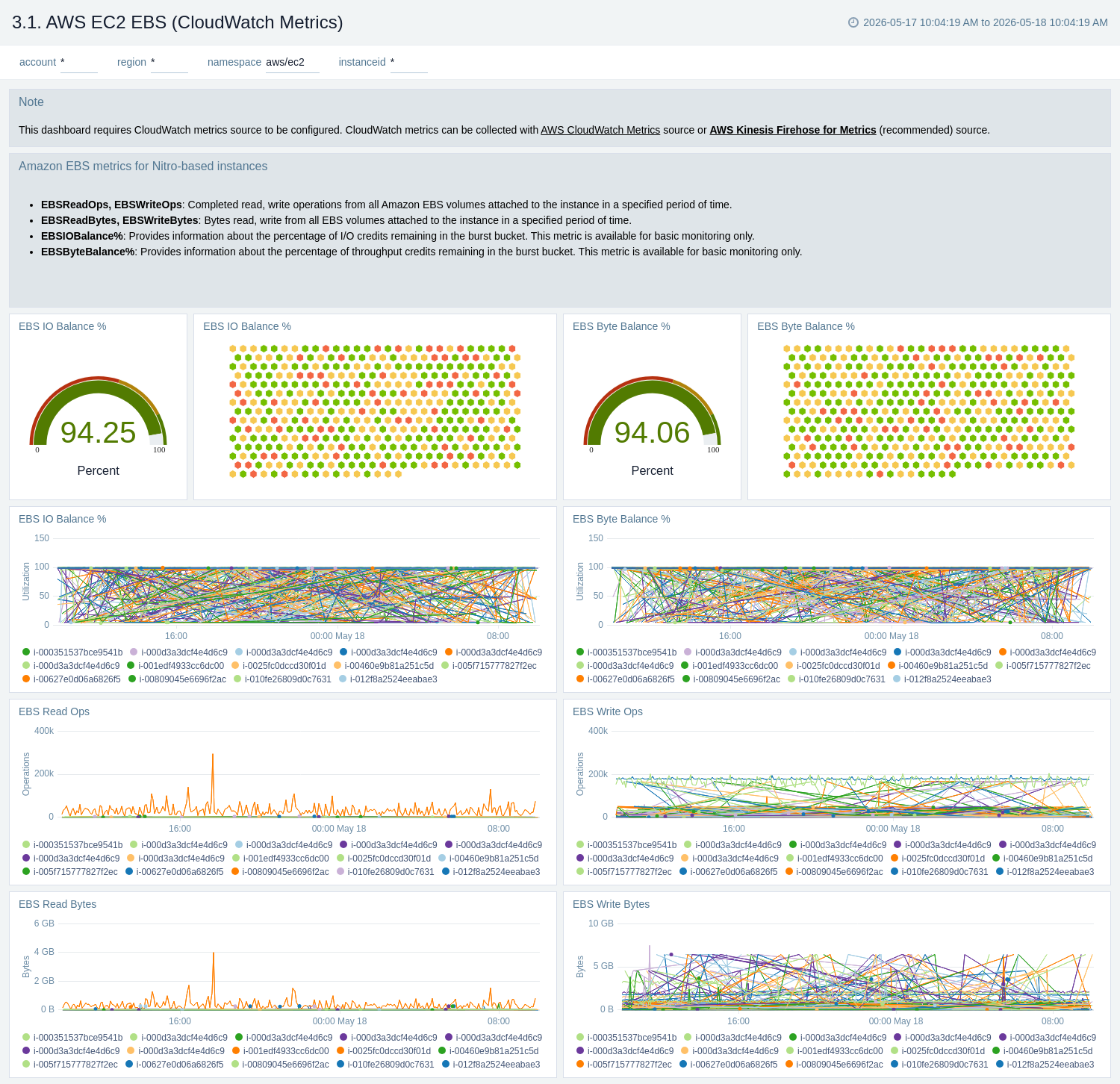
Task: Click the EBSByteBalance% bullet description
Action: [422, 252]
